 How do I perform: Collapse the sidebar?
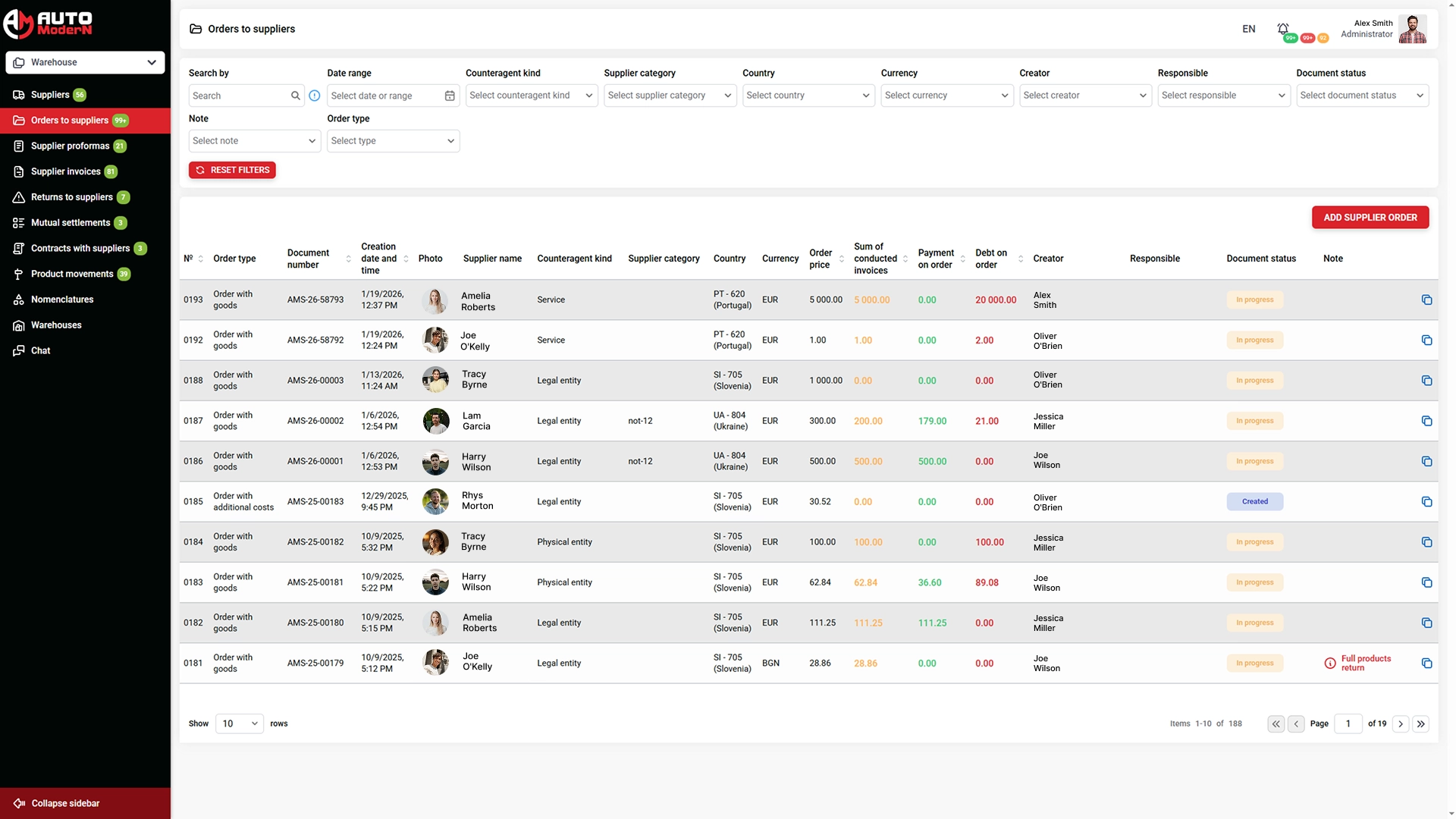(x=65, y=803)
